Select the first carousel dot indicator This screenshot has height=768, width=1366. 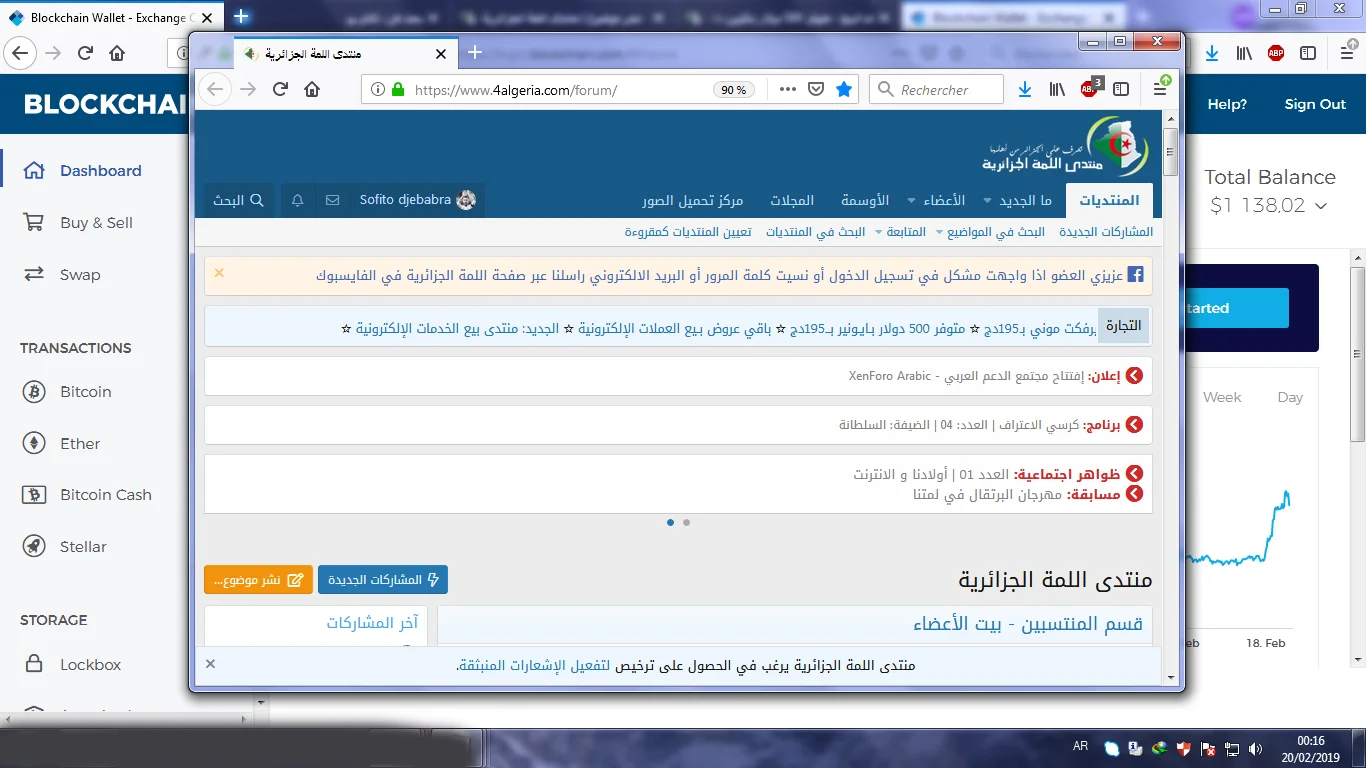point(670,522)
